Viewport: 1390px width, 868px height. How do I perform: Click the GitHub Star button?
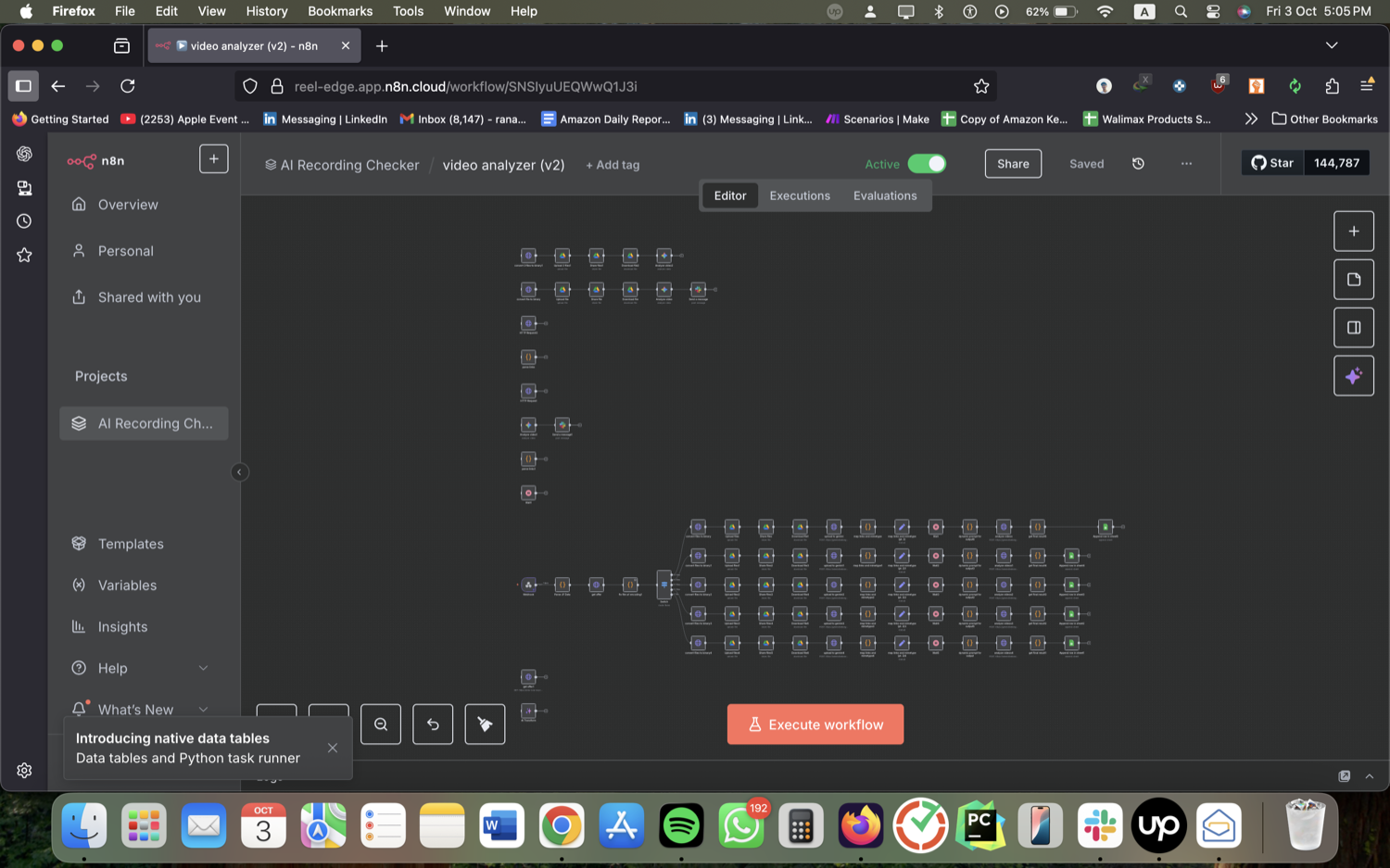(1272, 163)
